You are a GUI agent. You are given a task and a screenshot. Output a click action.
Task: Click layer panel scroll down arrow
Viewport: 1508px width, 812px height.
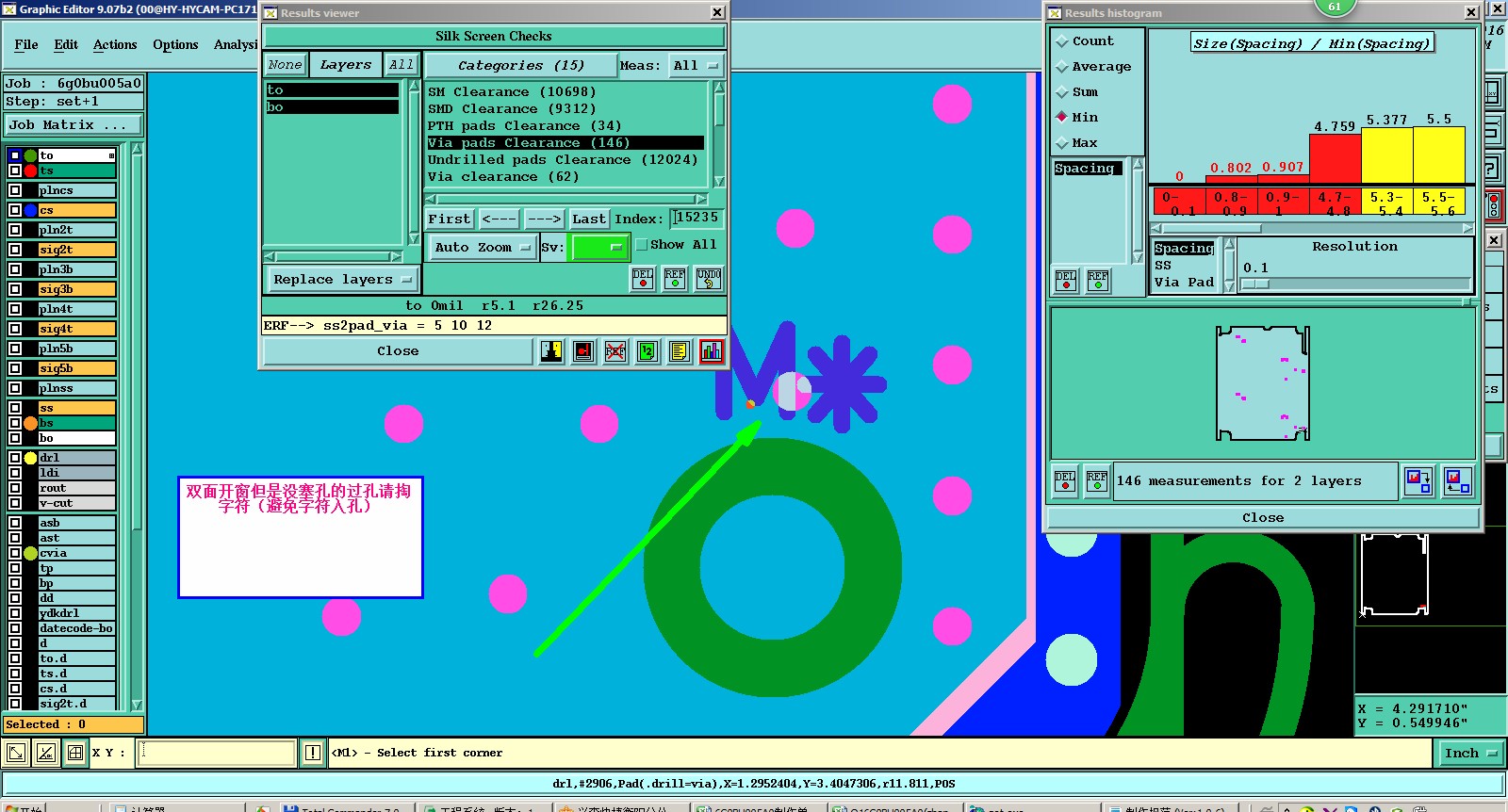[137, 705]
